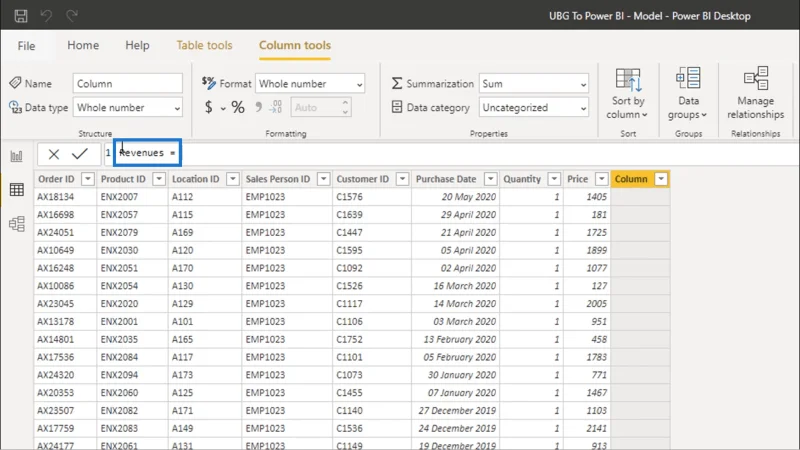Open Sort by column menu

click(628, 94)
